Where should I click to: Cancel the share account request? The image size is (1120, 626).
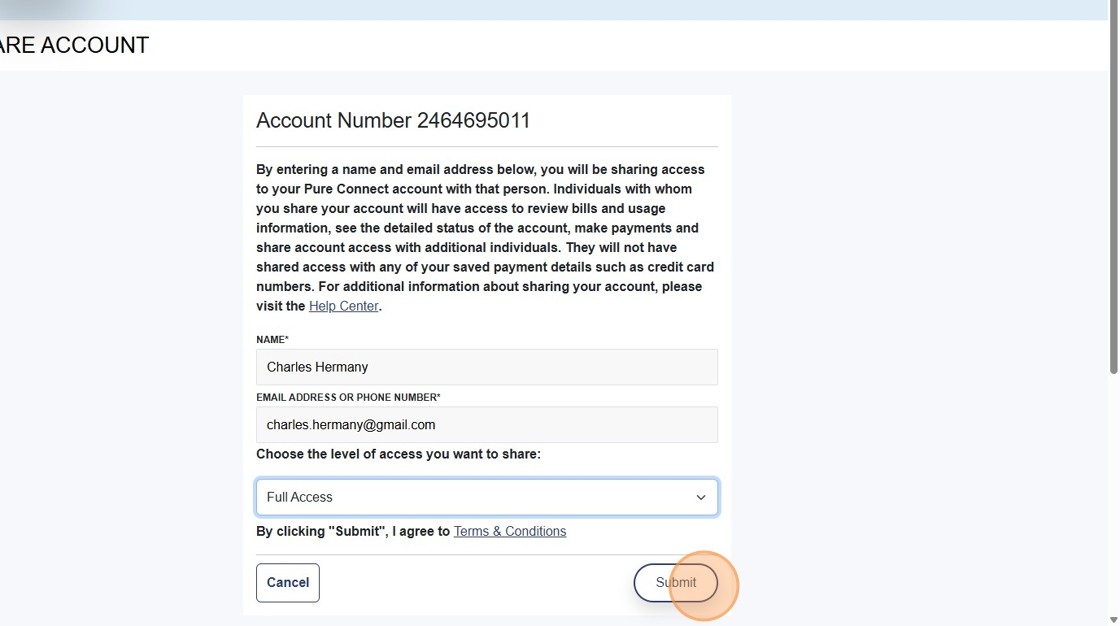287,582
